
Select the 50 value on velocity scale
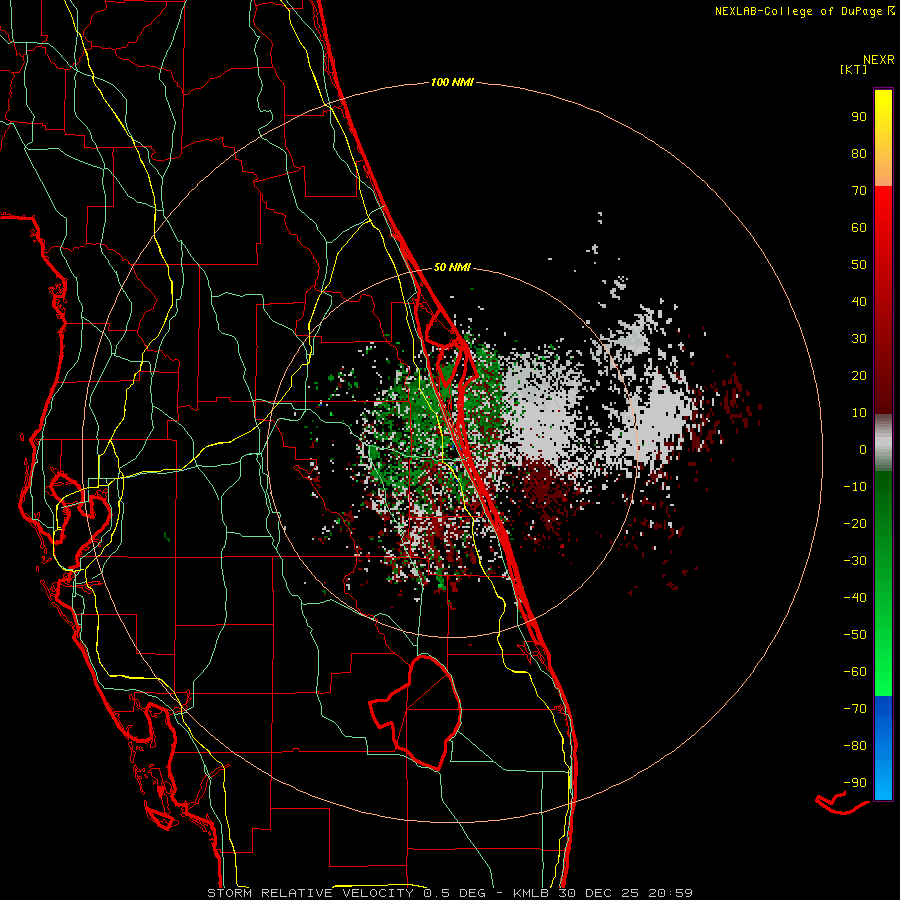pos(859,265)
